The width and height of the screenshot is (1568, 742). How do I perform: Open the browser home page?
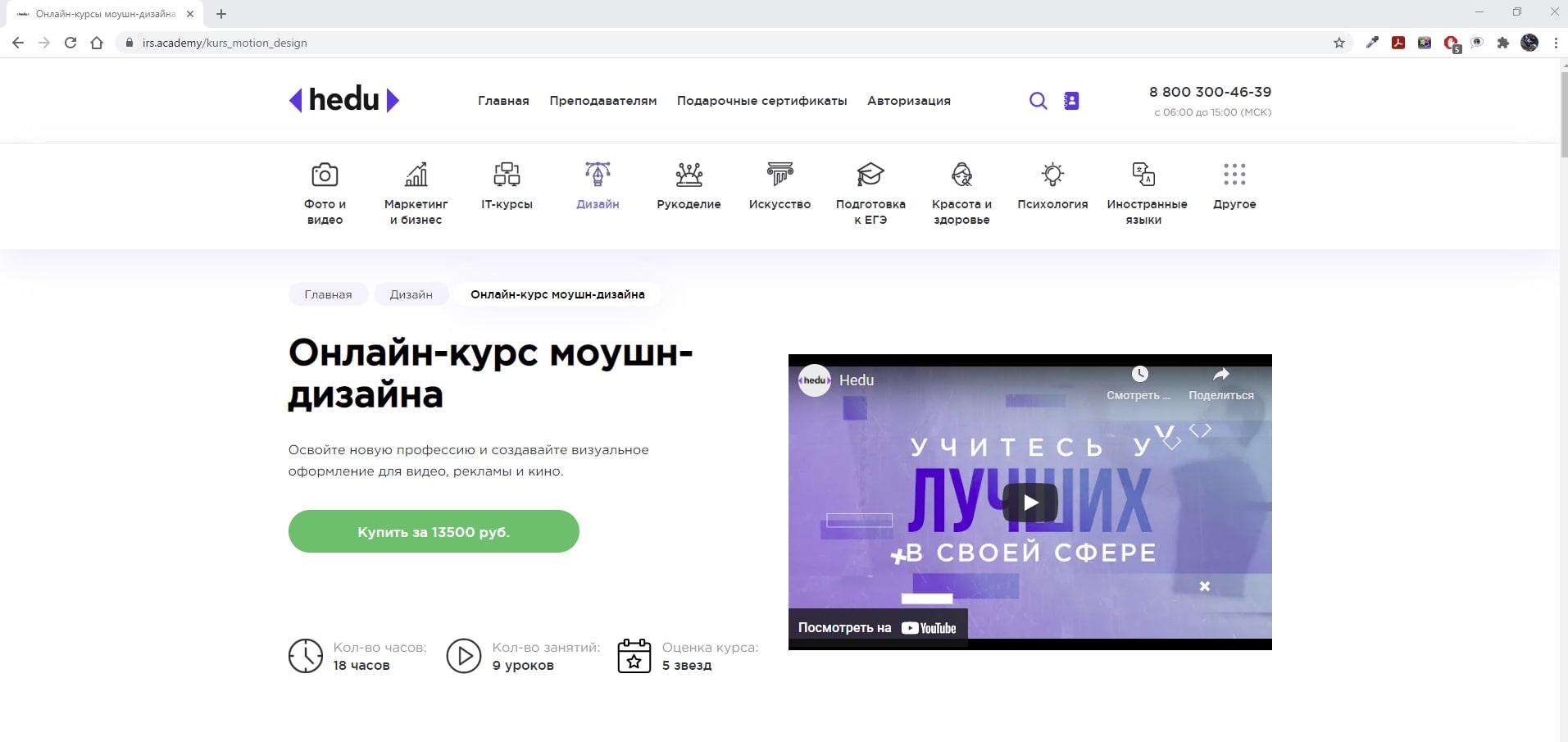click(x=97, y=43)
